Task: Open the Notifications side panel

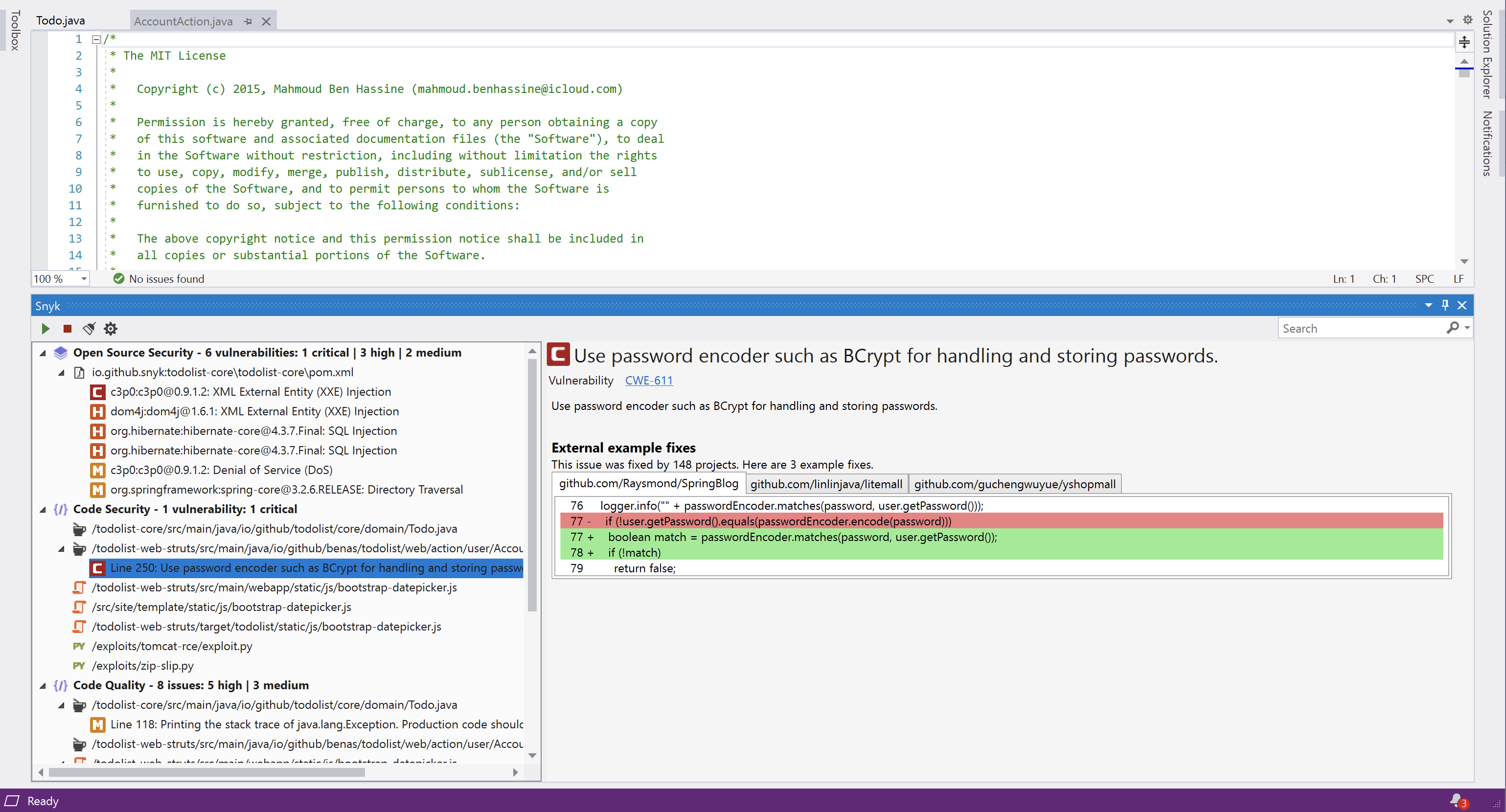Action: [x=1487, y=143]
